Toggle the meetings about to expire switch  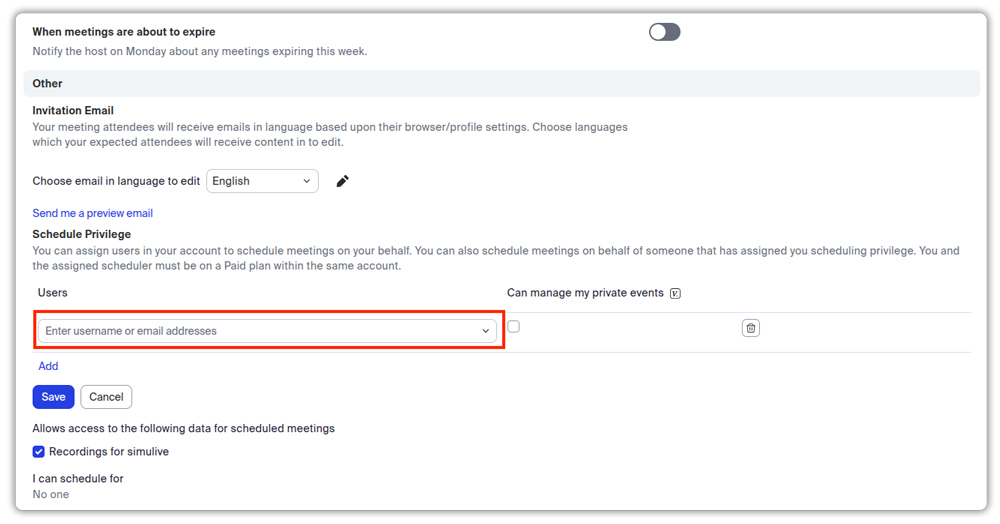point(664,32)
